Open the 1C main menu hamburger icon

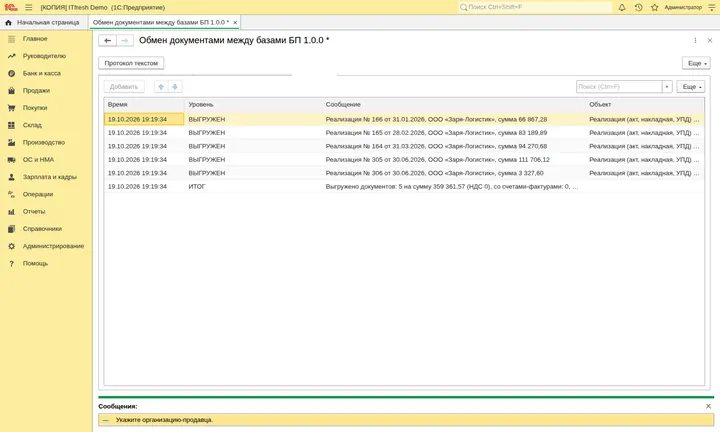click(28, 7)
